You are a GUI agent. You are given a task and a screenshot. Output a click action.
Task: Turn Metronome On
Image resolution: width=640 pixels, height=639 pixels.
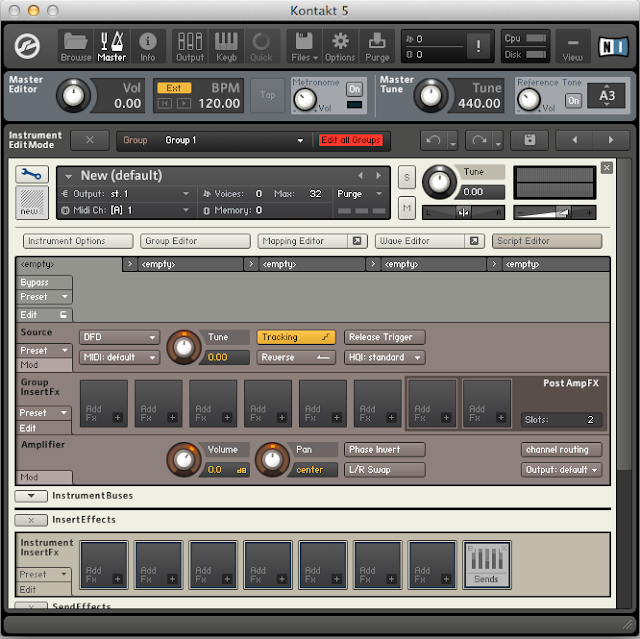(x=354, y=89)
